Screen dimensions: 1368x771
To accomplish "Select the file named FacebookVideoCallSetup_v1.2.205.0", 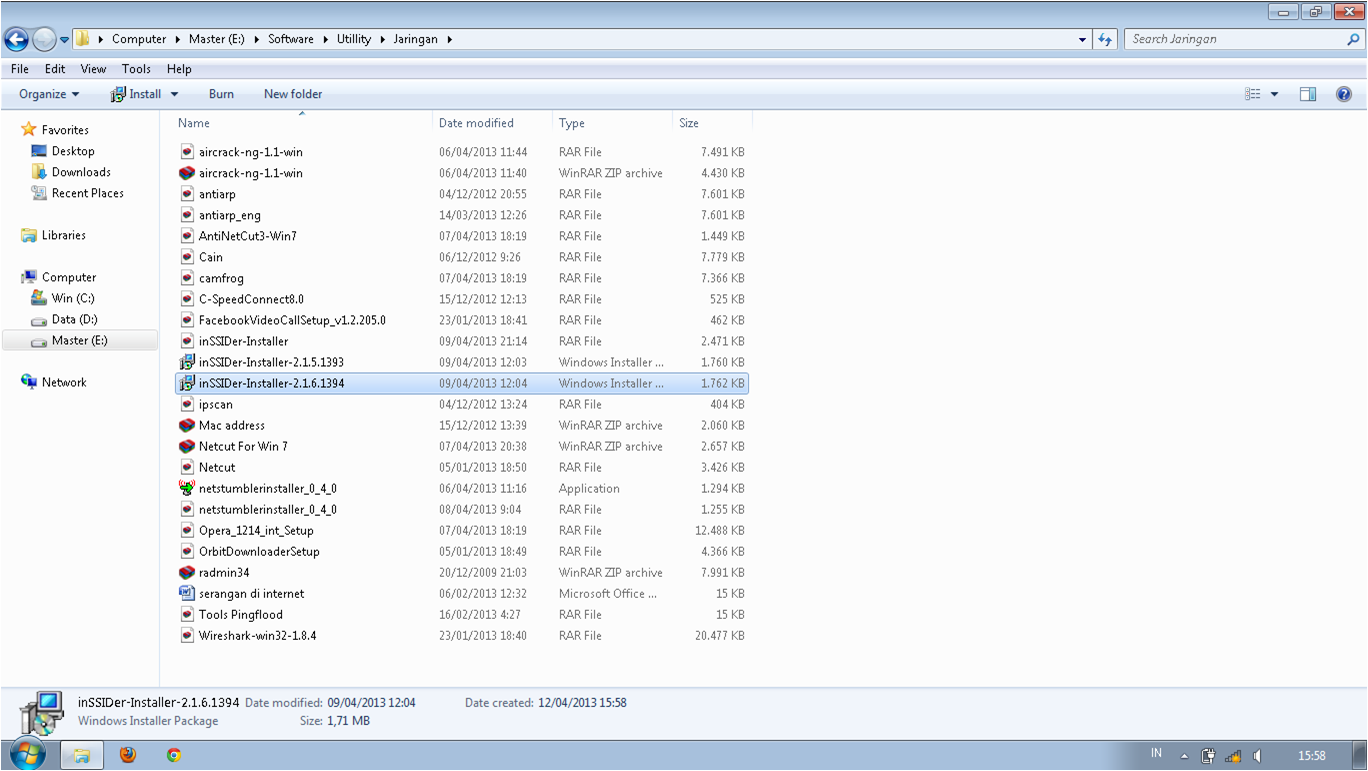I will tap(292, 320).
